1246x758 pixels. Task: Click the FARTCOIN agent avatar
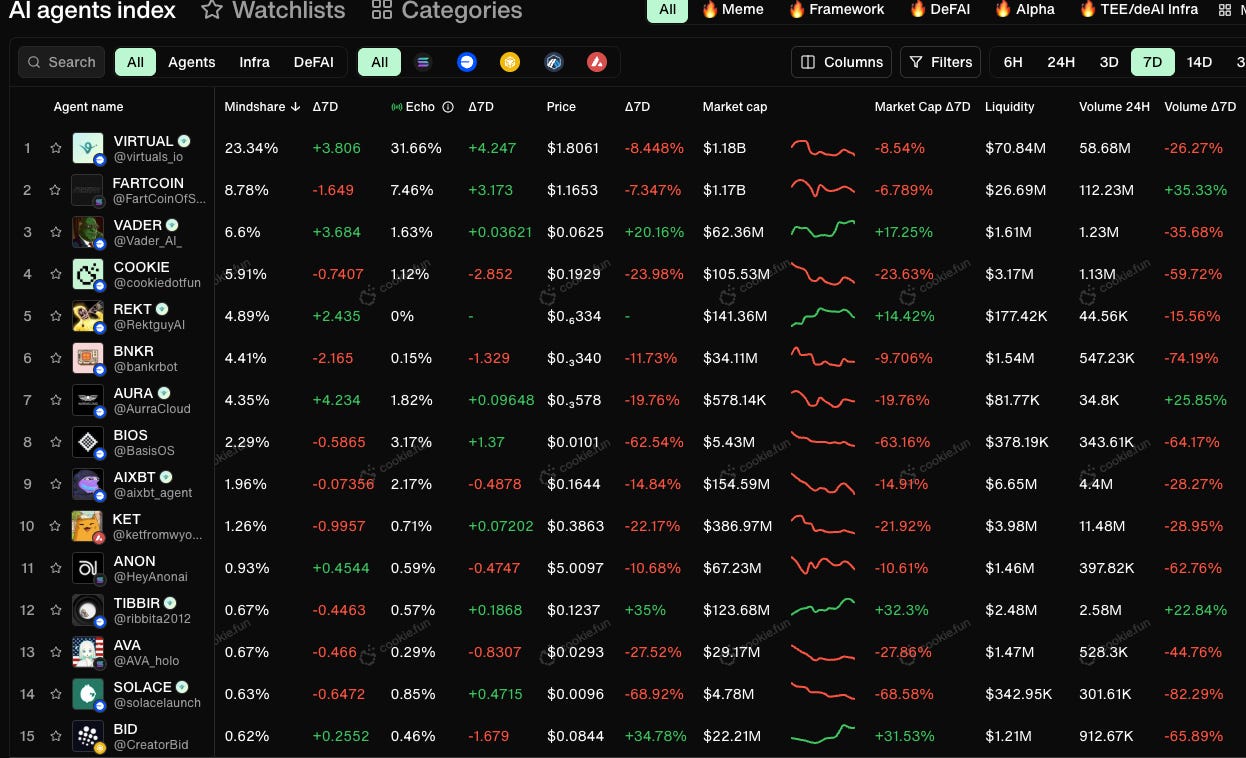point(88,190)
